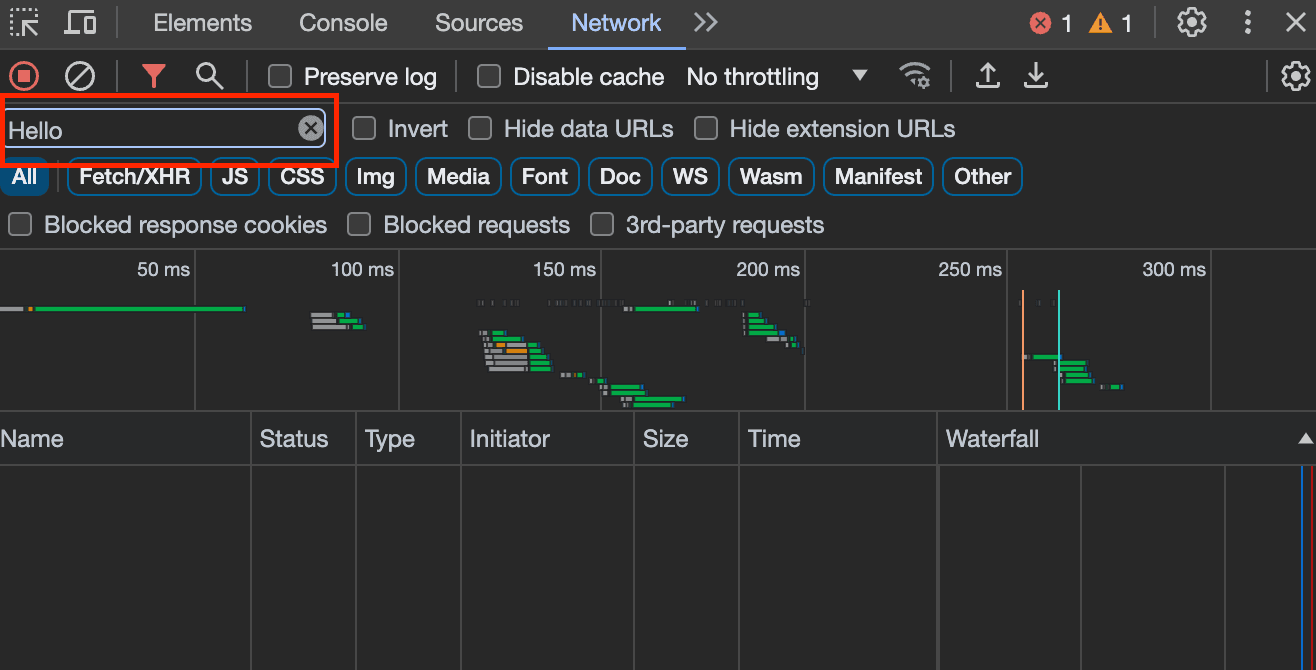Toggle the filter bar visibility
1316x670 pixels.
click(152, 76)
